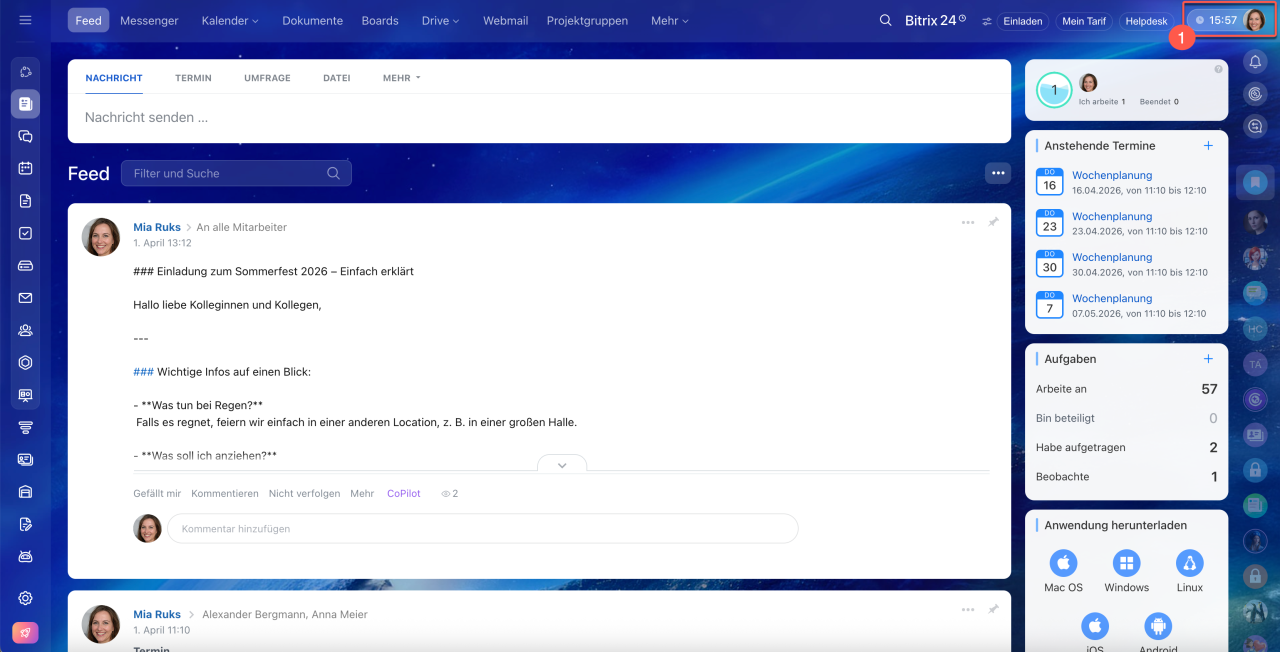Pin the Sommerfest post
The height and width of the screenshot is (652, 1280).
pos(993,222)
